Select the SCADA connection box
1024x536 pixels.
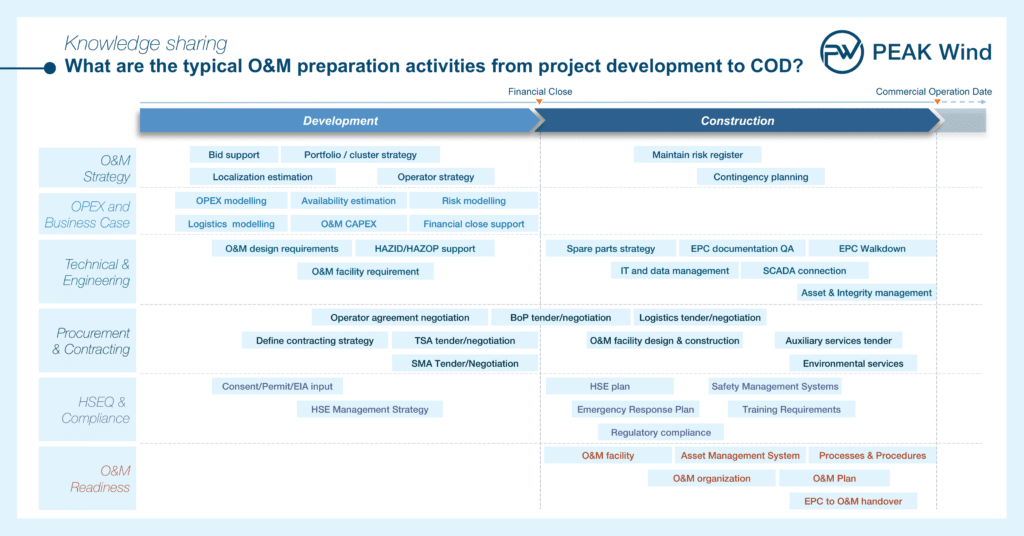coord(805,270)
